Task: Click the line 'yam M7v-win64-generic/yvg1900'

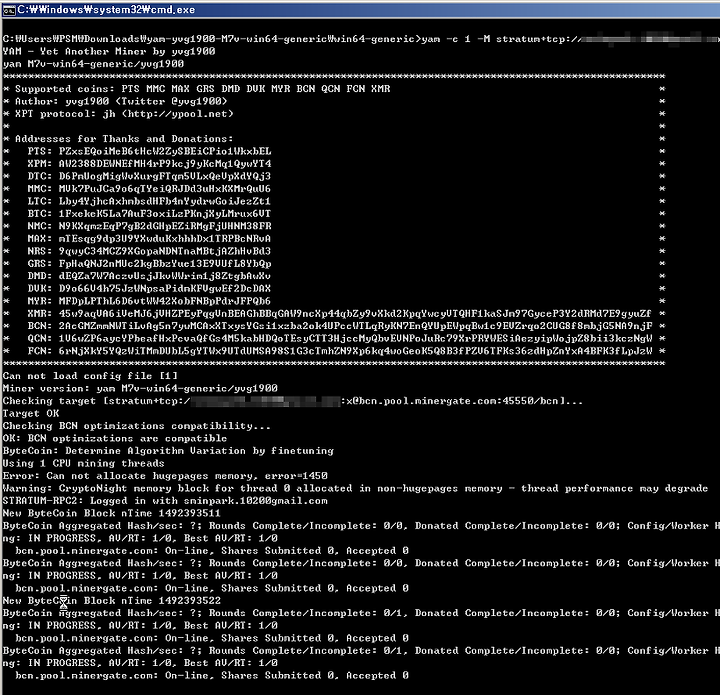Action: pos(93,64)
